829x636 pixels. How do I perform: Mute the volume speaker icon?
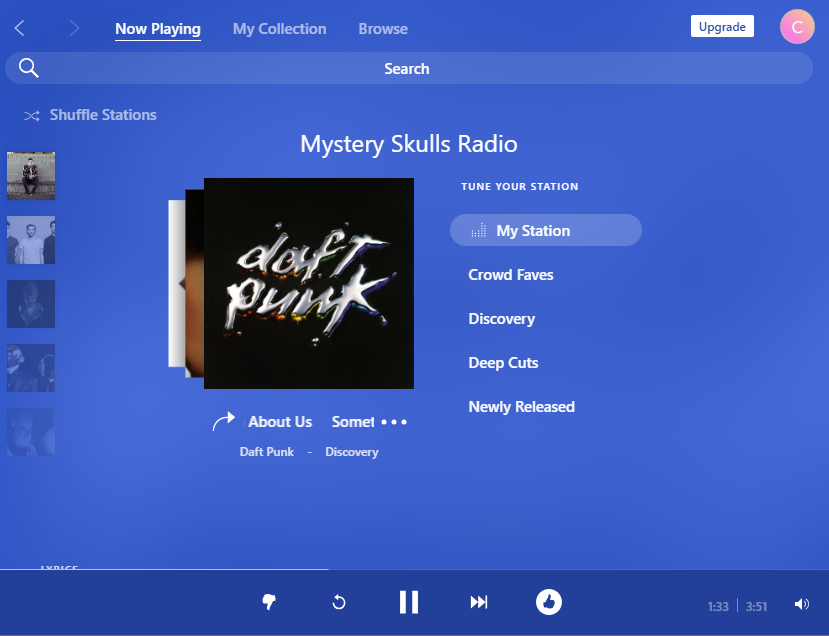click(x=801, y=604)
